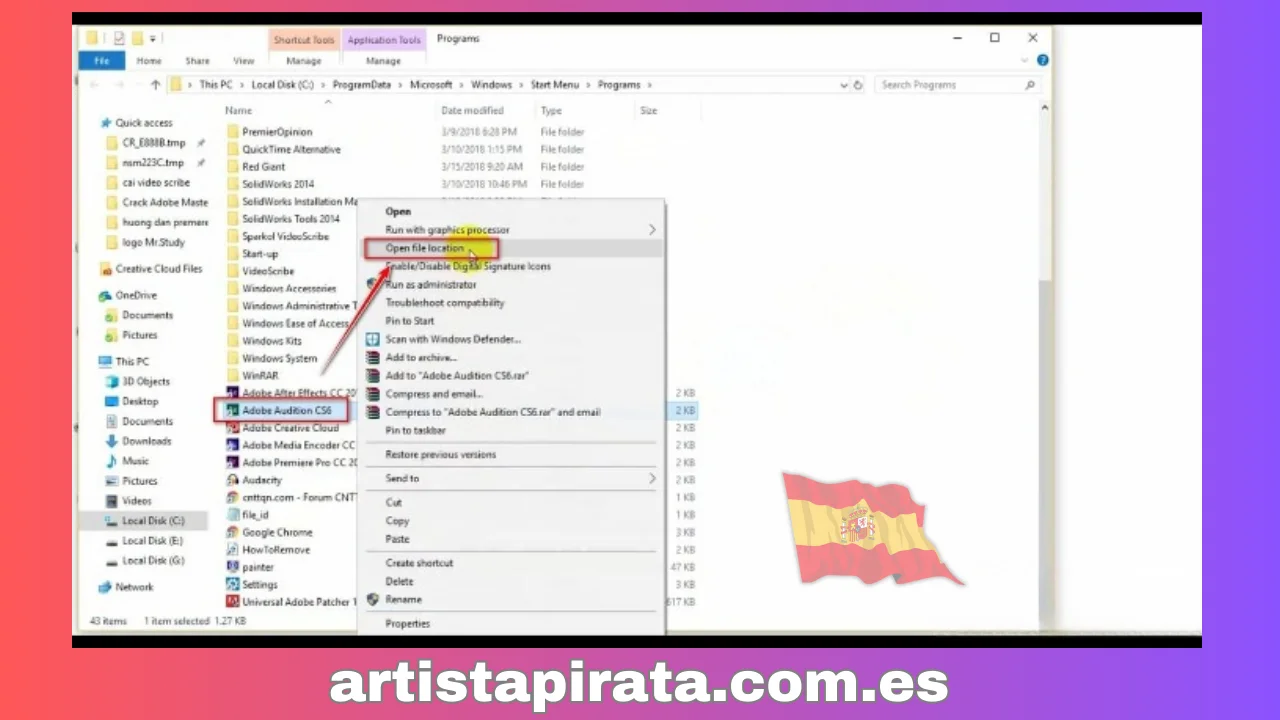1280x720 pixels.
Task: Select Quick access in navigation pane
Action: click(143, 123)
